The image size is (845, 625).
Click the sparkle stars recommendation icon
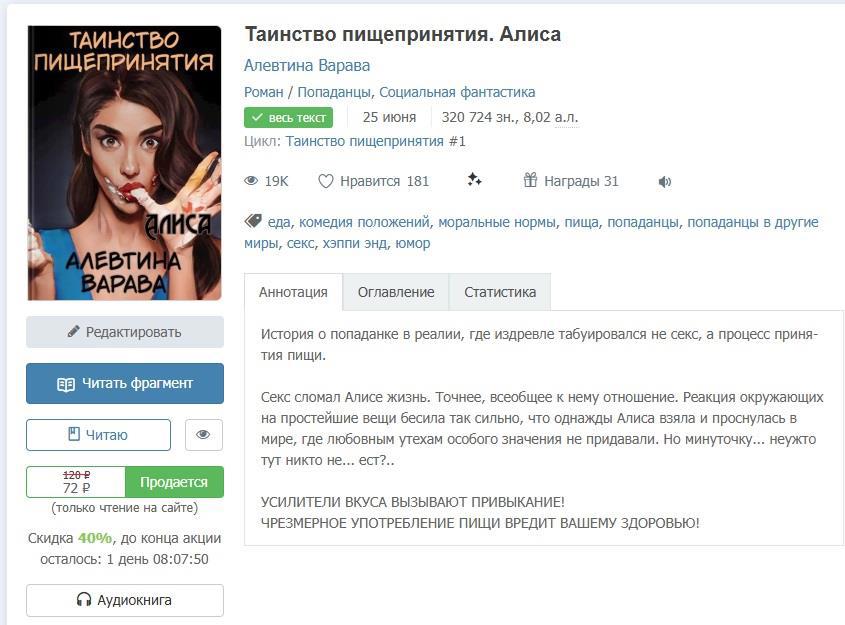[474, 179]
